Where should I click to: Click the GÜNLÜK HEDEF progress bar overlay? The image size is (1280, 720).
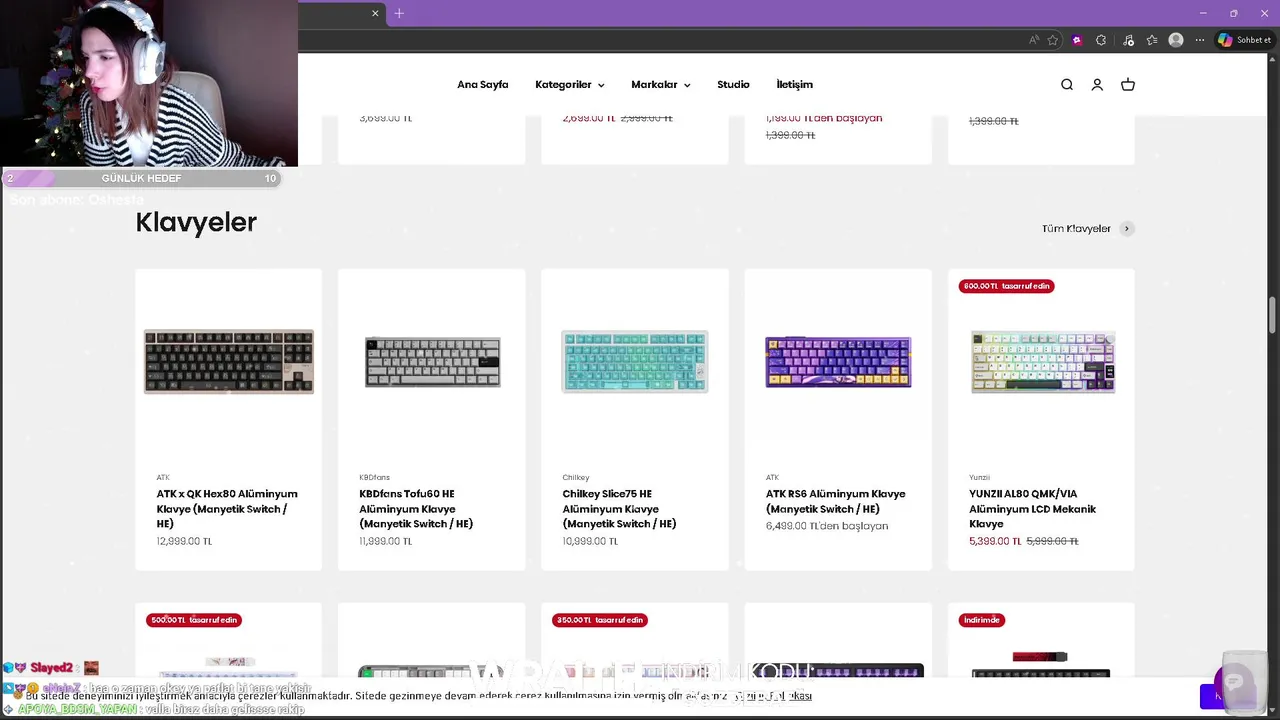coord(141,178)
